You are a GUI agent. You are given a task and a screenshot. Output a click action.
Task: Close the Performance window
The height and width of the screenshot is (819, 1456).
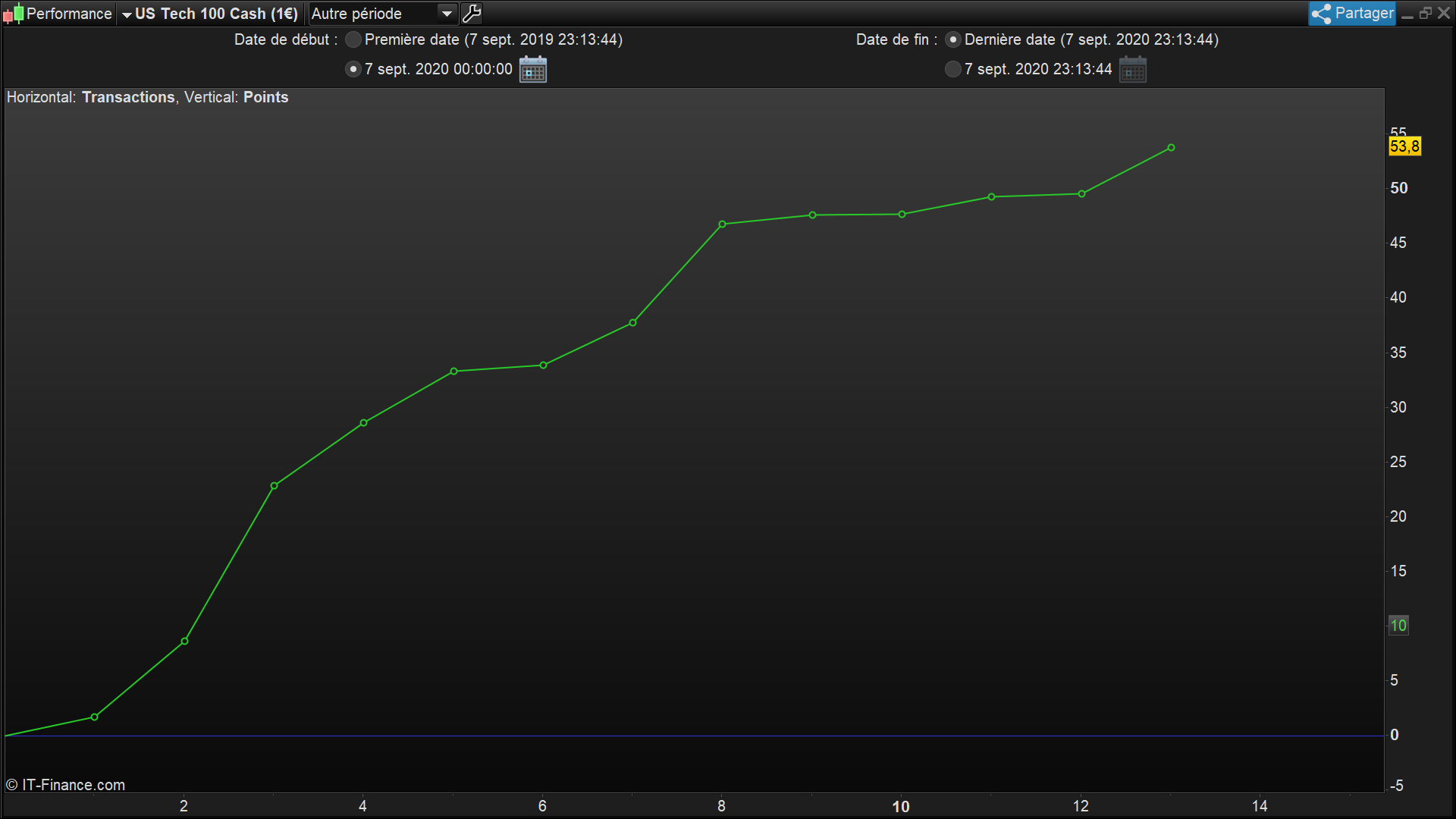click(x=1444, y=14)
